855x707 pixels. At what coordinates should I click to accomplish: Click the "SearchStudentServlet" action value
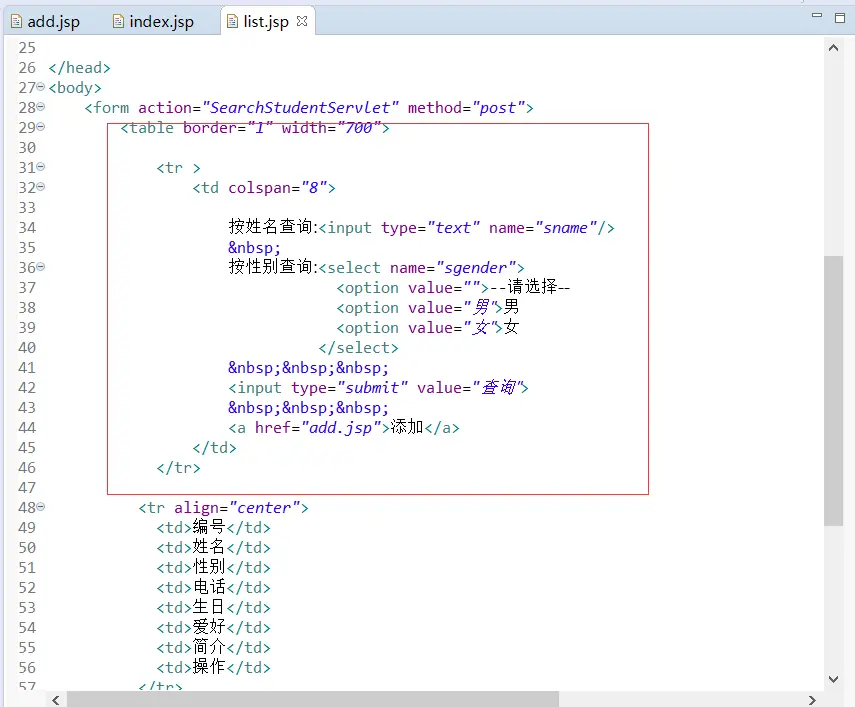coord(300,108)
